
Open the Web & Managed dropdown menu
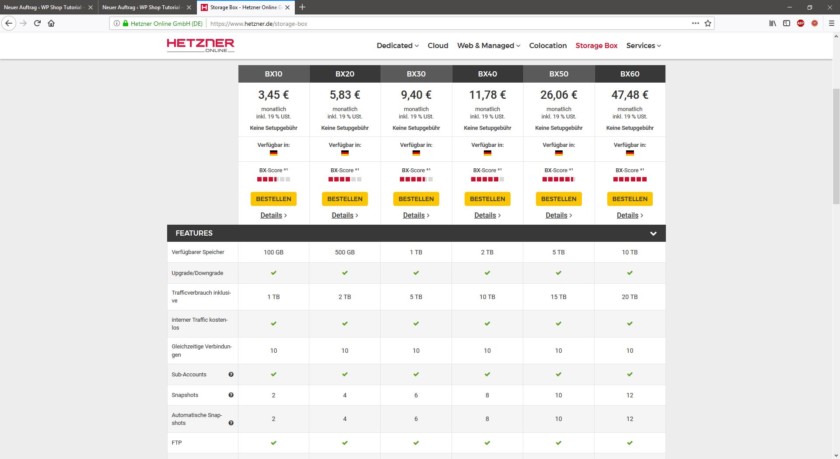point(488,45)
